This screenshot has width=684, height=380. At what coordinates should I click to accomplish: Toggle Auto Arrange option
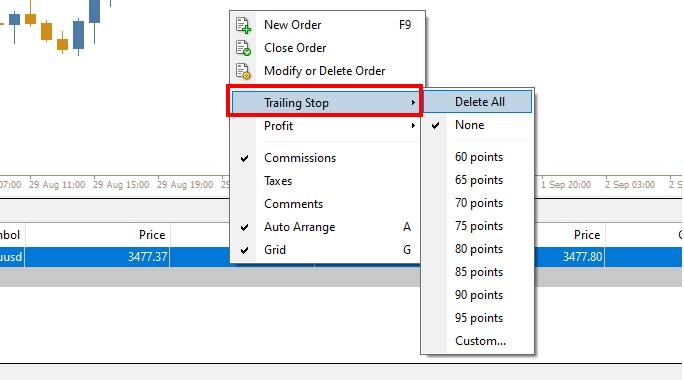coord(325,227)
